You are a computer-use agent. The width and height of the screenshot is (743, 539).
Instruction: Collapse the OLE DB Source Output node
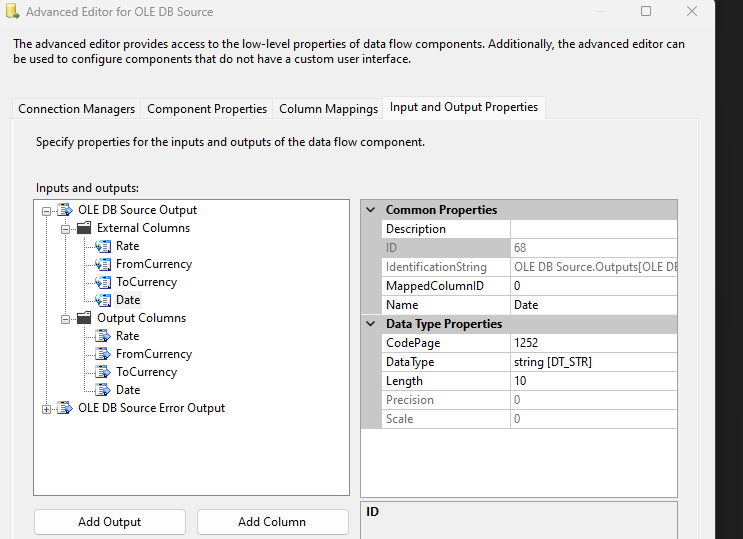pyautogui.click(x=46, y=210)
